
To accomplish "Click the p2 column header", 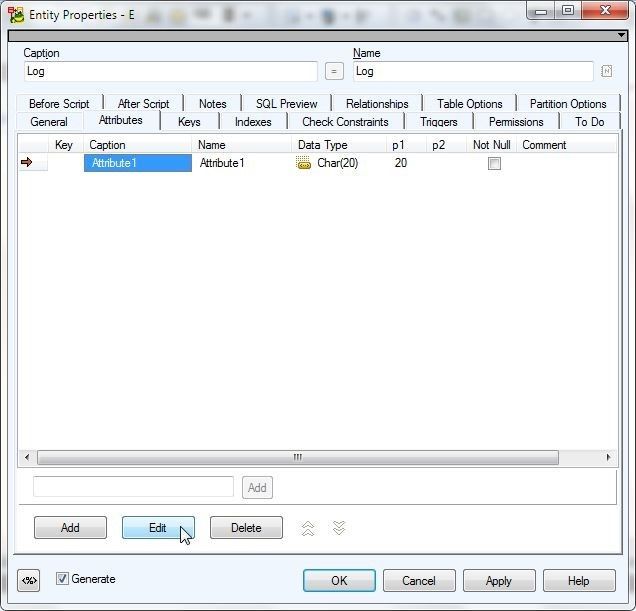I will 446,145.
